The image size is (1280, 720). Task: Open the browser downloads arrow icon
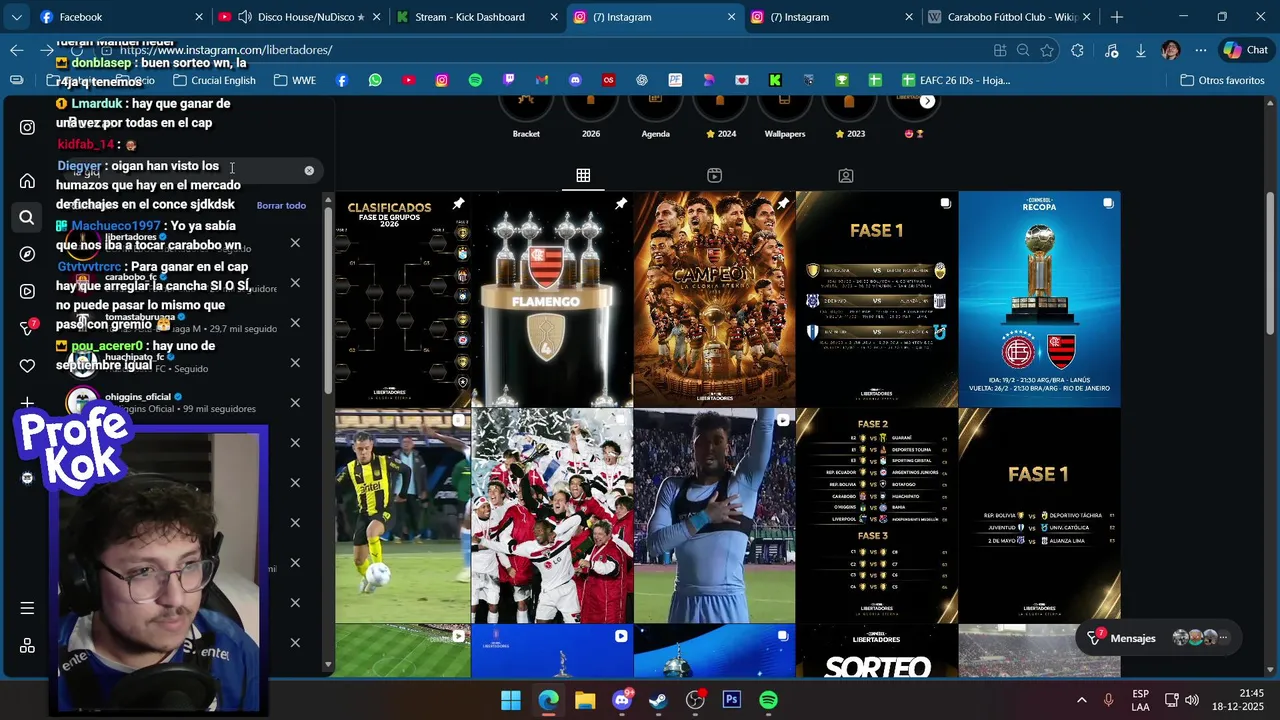tap(1141, 50)
